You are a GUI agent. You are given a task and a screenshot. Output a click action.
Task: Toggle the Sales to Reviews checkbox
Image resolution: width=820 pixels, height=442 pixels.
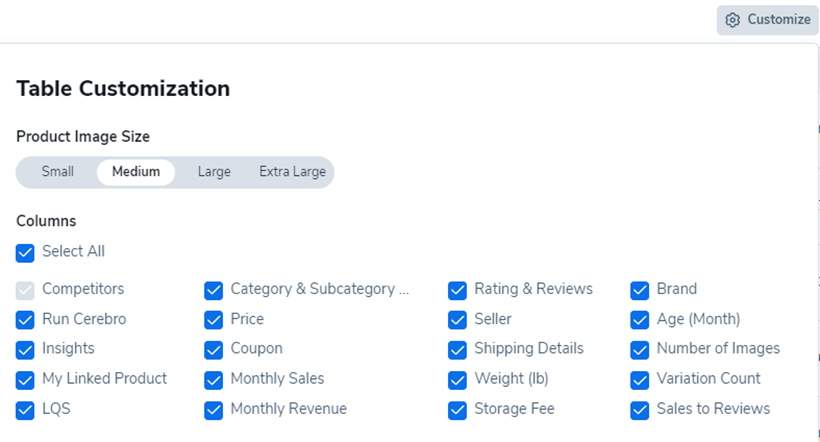(640, 410)
